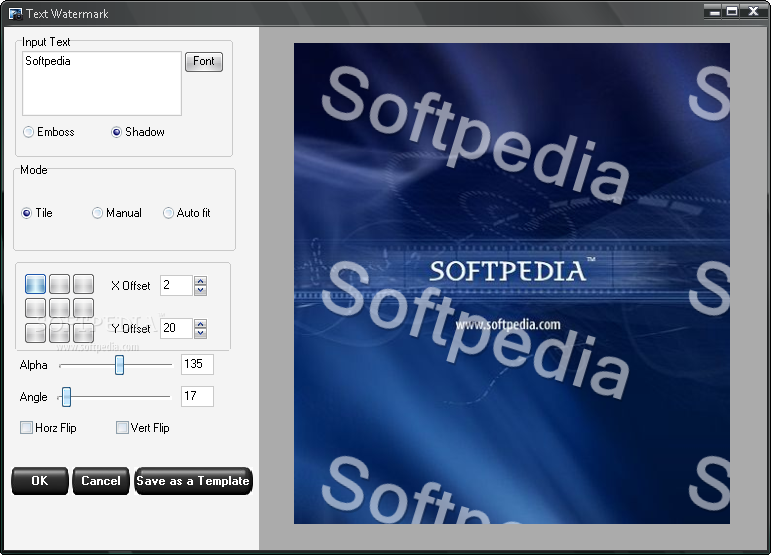Select the bottom-right alignment position button
The image size is (771, 555).
pyautogui.click(x=84, y=333)
